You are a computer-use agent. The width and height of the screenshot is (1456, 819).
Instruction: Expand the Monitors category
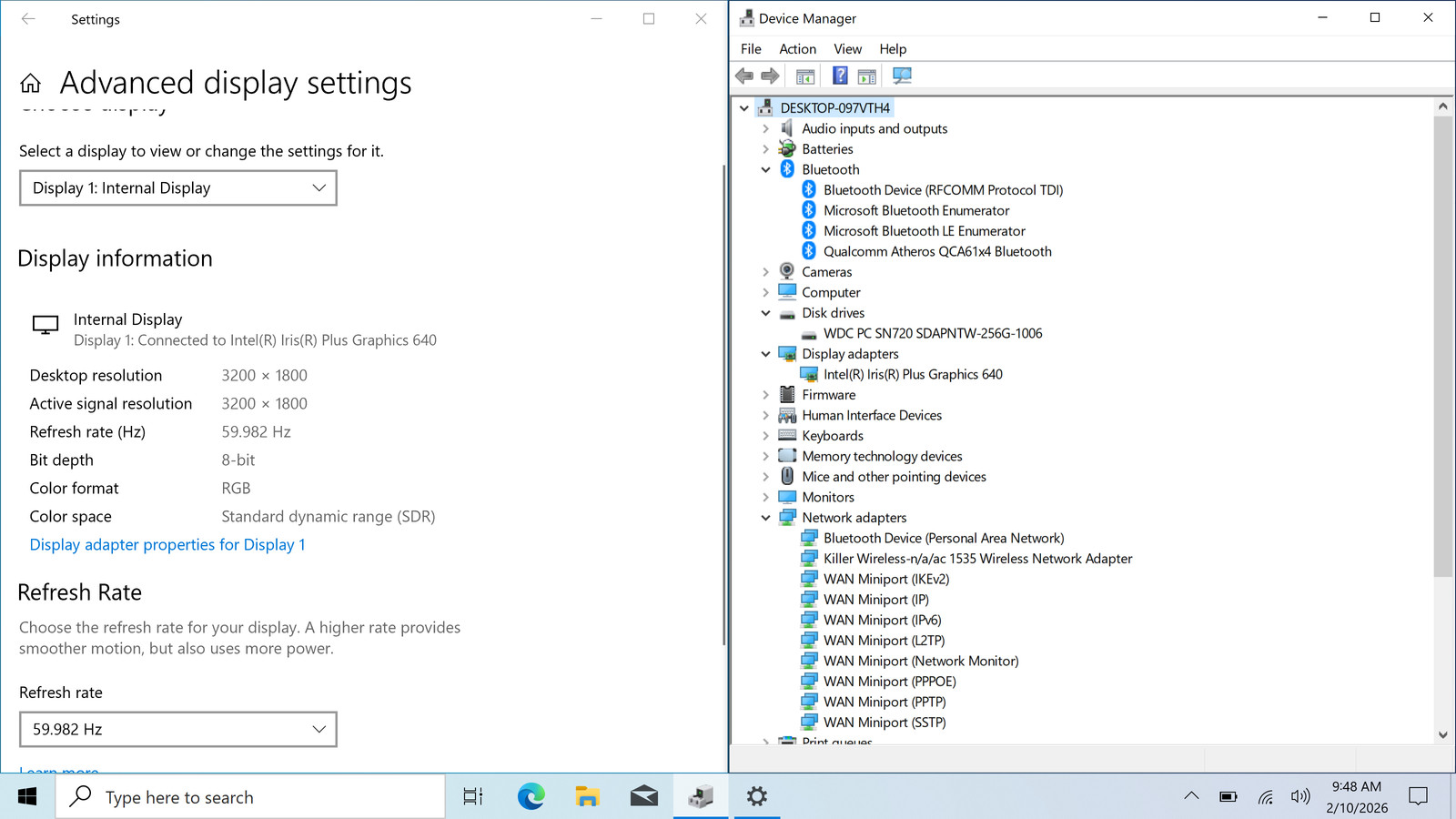coord(765,497)
